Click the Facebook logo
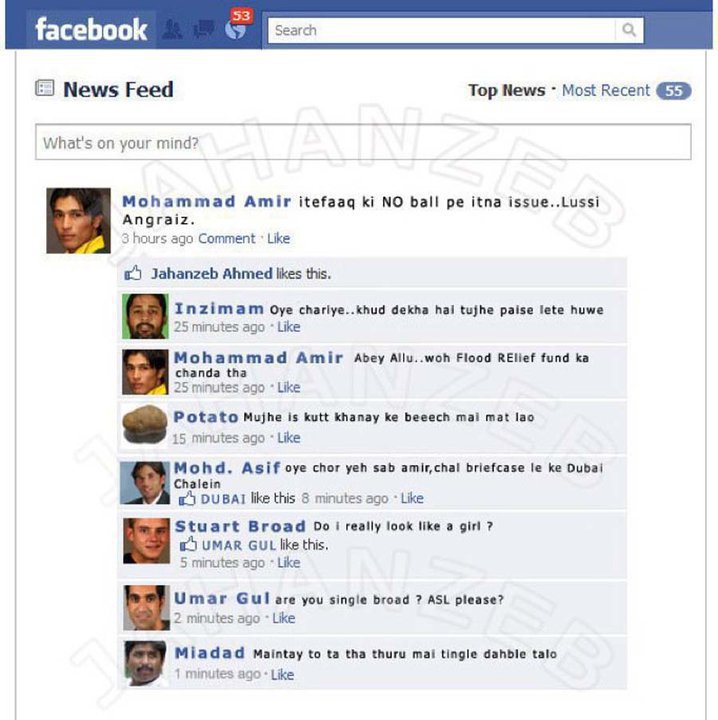 coord(91,30)
